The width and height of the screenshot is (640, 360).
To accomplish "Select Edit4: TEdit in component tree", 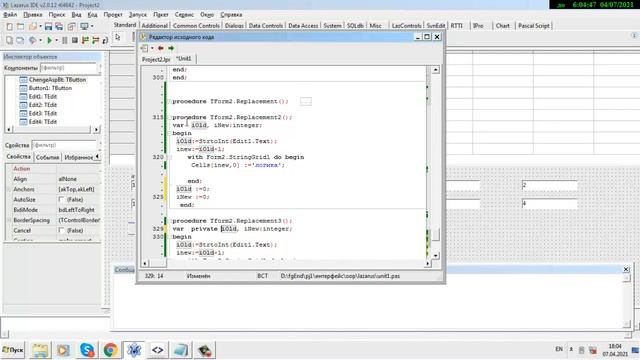I will pyautogui.click(x=42, y=122).
